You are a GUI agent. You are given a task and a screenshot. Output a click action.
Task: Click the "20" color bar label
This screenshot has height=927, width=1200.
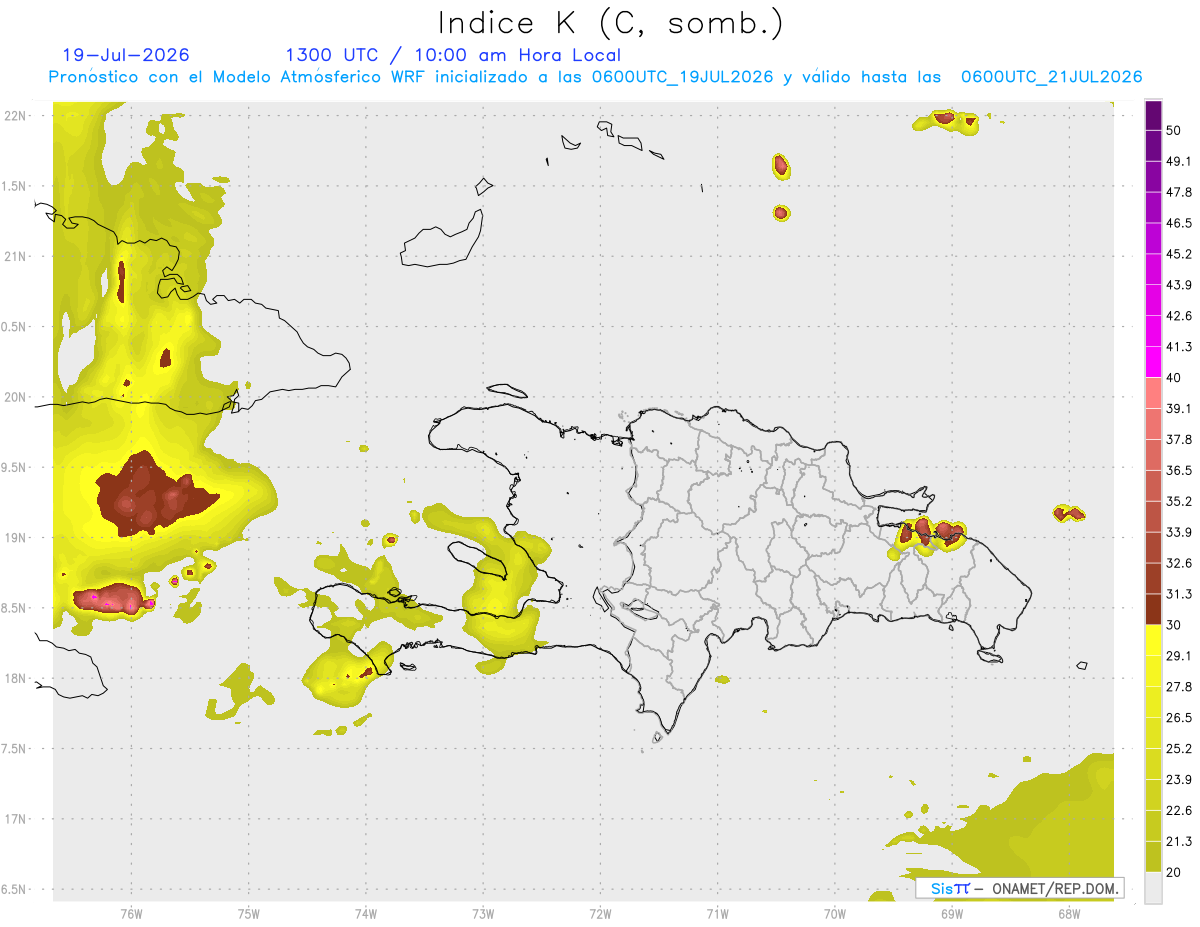click(x=1174, y=872)
